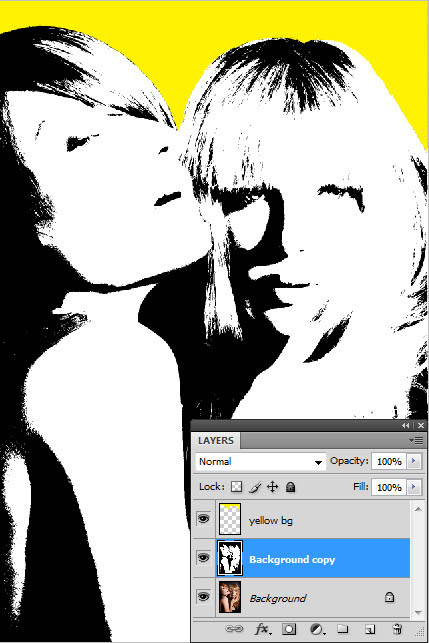Create a new layer
Screen dimensions: 429x643
[x=370, y=629]
